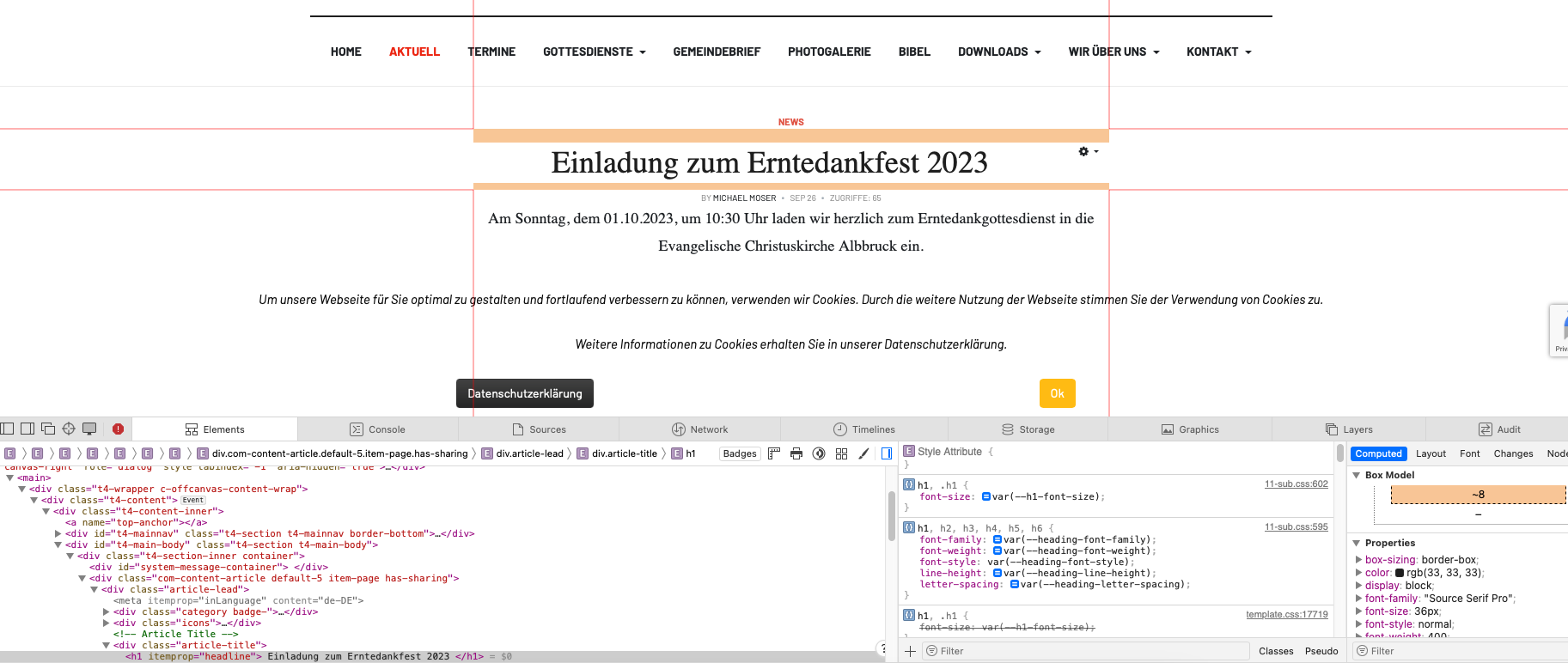Show the Font sidebar panel

tap(1470, 453)
